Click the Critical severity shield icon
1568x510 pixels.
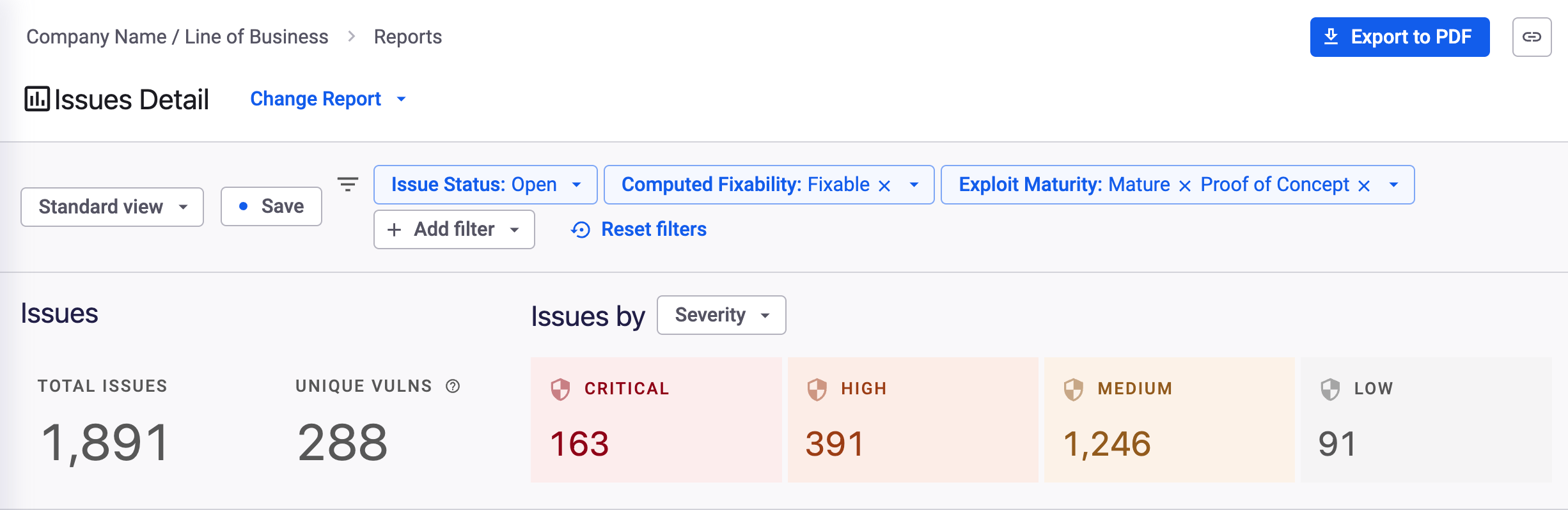[561, 388]
